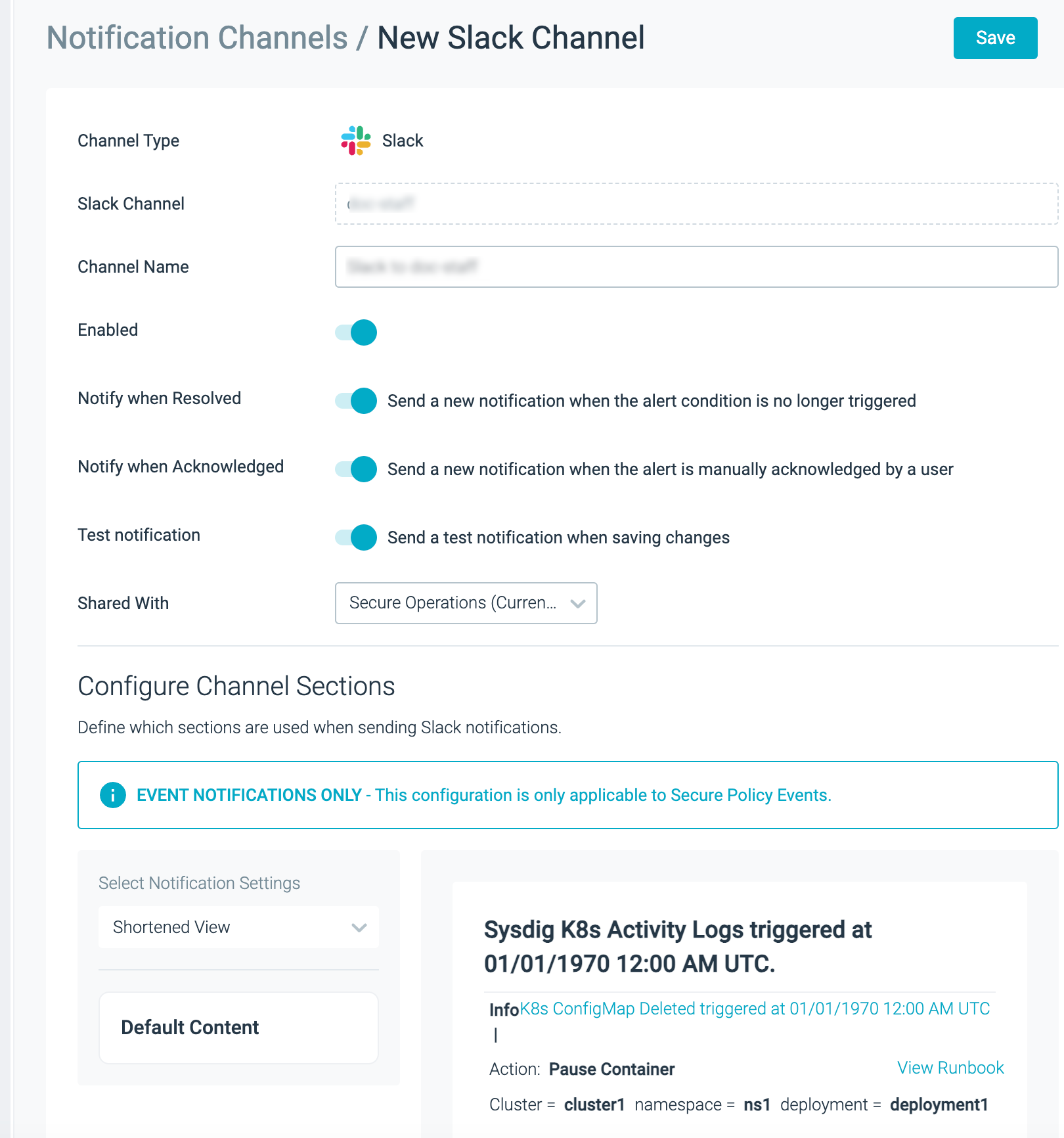The height and width of the screenshot is (1138, 1064).
Task: Click the Pause Container action text
Action: click(x=611, y=1069)
